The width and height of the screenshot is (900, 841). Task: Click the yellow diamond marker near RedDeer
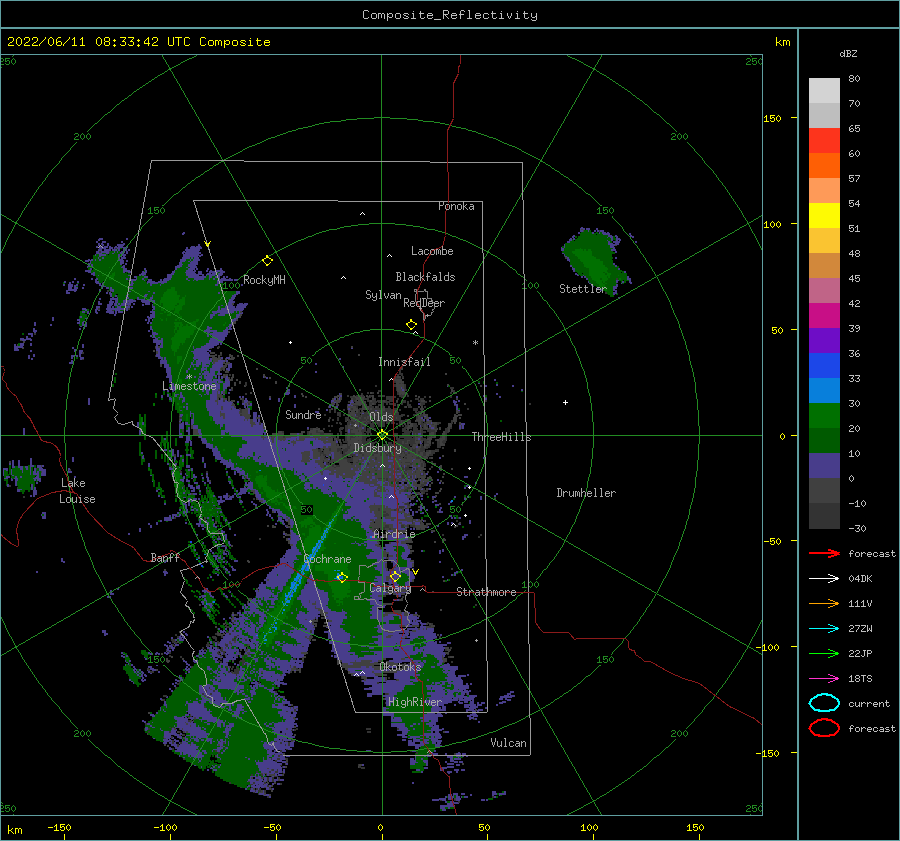412,325
